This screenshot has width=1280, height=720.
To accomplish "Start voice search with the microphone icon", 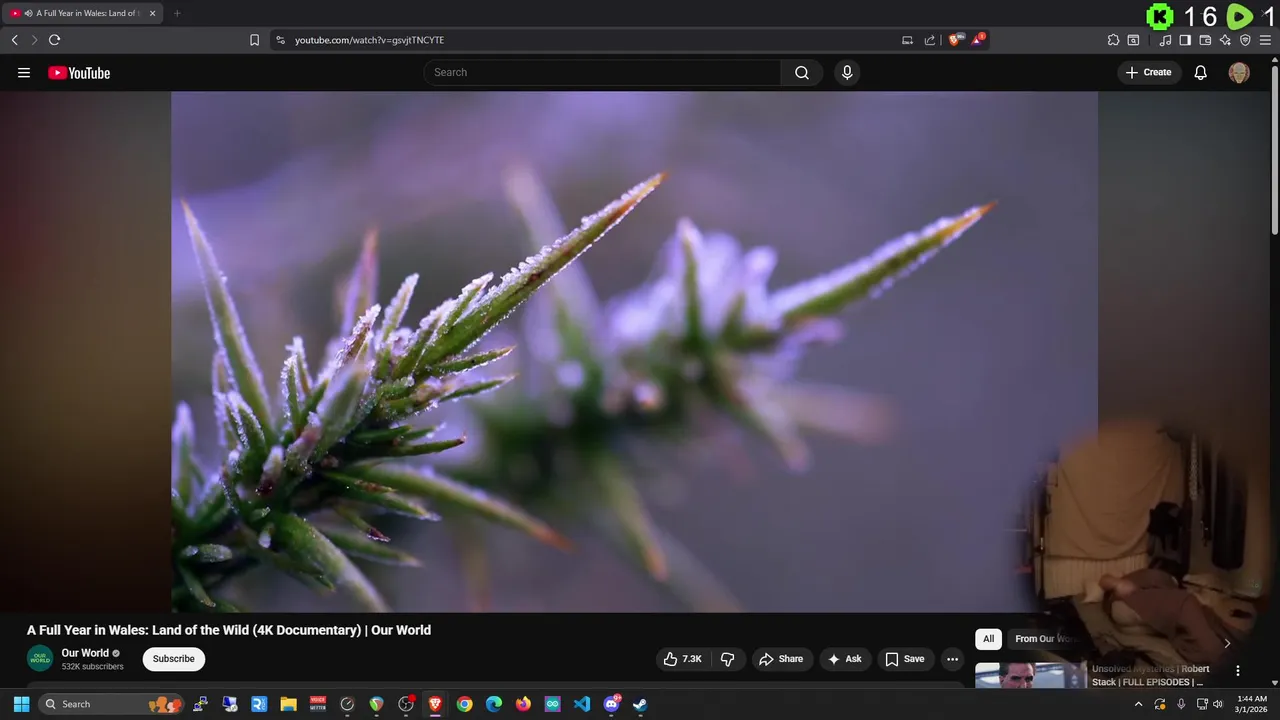I will [x=847, y=72].
